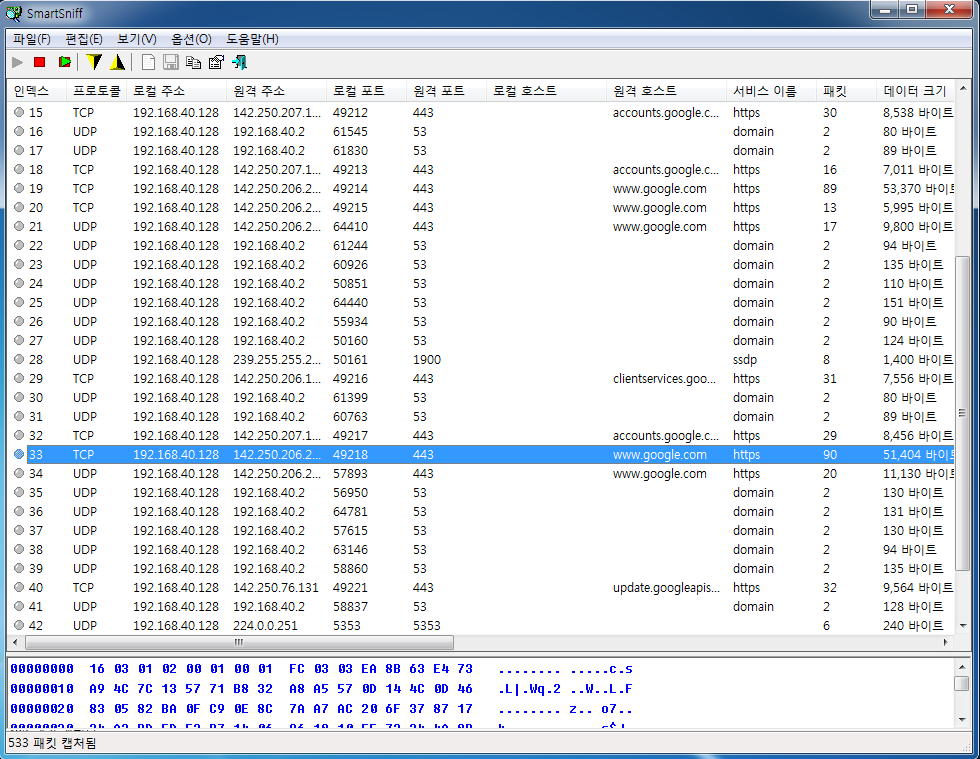
Task: Click the status bullet icon of row 40
Action: point(19,587)
